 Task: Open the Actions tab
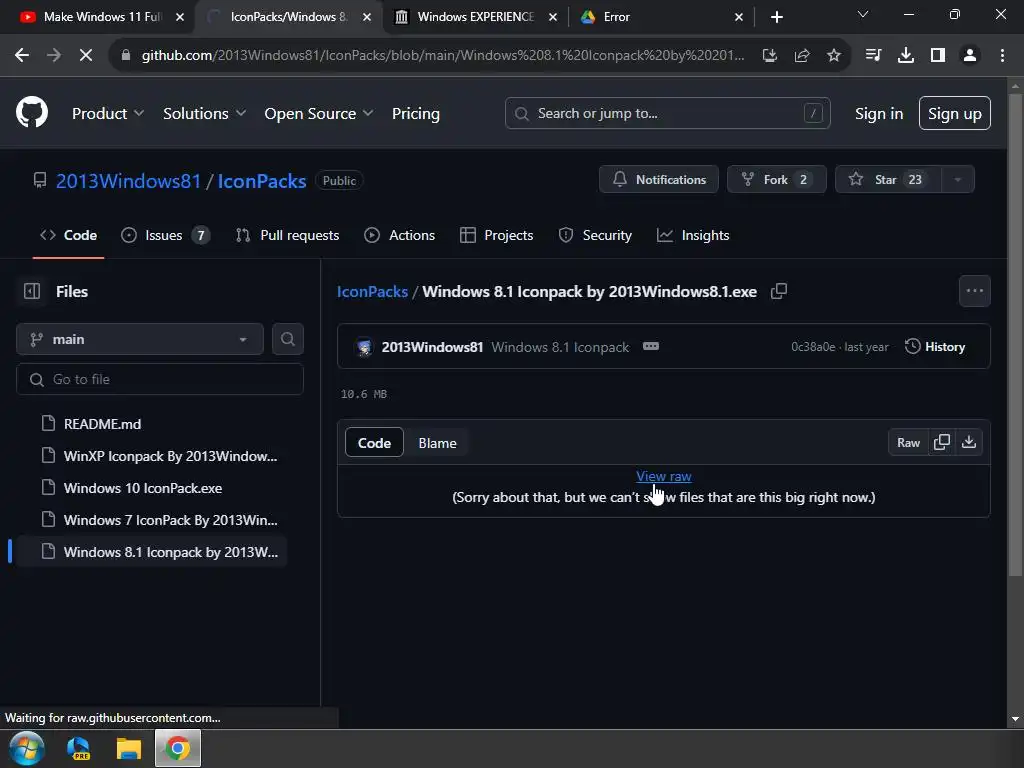(x=400, y=235)
